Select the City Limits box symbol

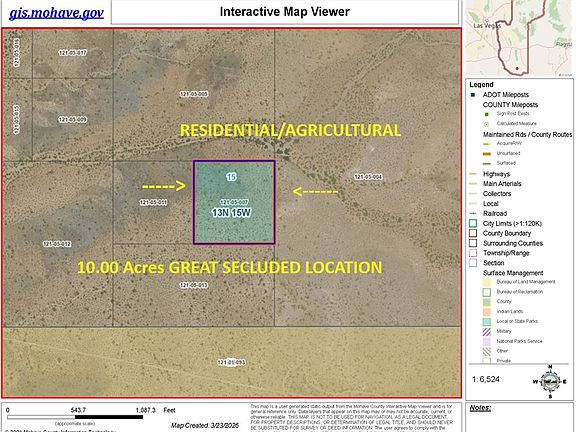click(473, 223)
